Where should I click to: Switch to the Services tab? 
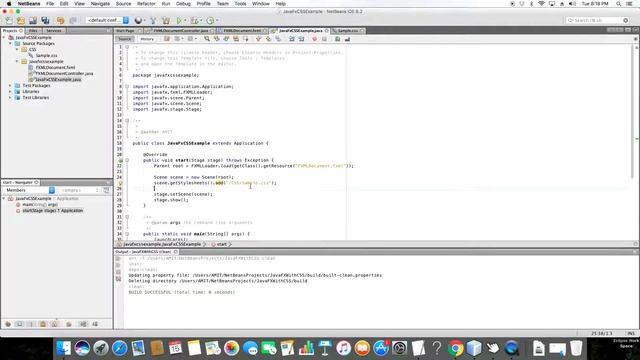(x=53, y=31)
